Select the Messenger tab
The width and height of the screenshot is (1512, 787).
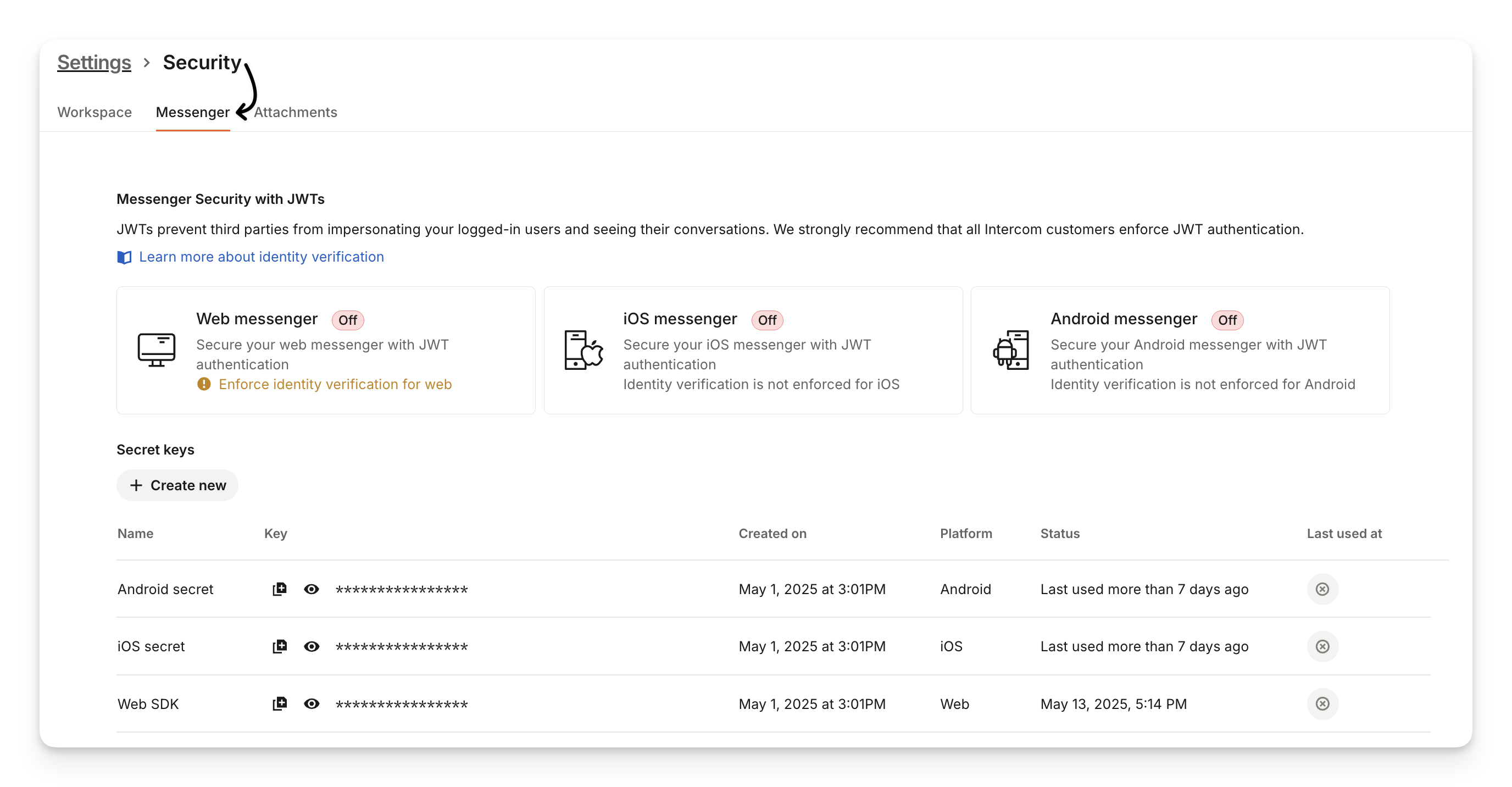pyautogui.click(x=192, y=112)
